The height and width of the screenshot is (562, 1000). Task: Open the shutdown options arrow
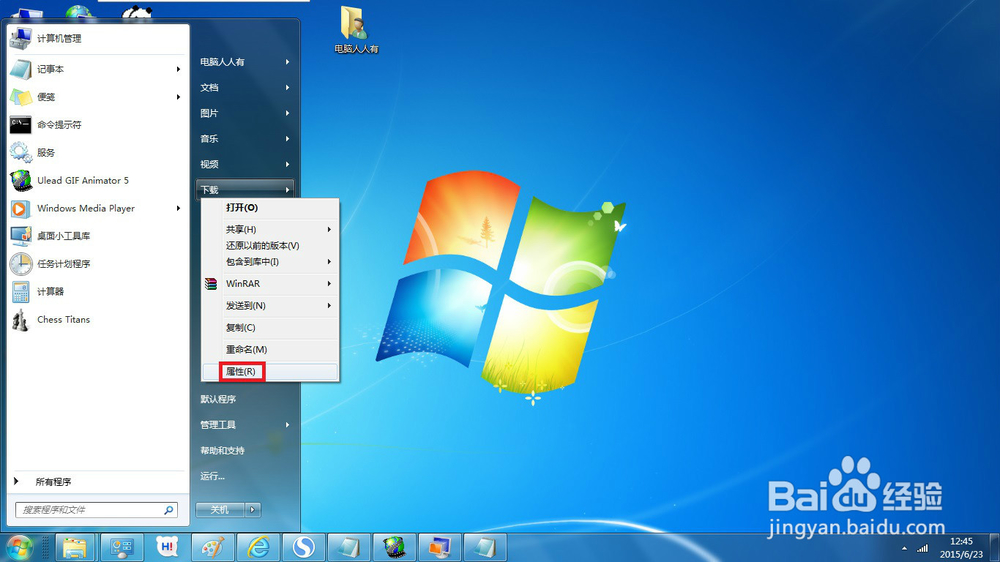point(253,510)
